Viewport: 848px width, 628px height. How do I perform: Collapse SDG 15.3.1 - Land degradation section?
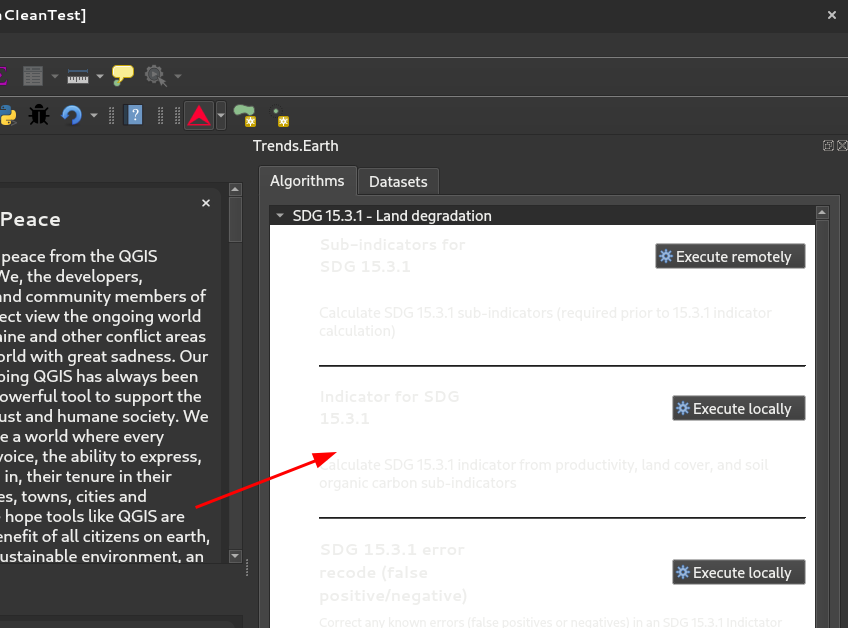[x=280, y=215]
